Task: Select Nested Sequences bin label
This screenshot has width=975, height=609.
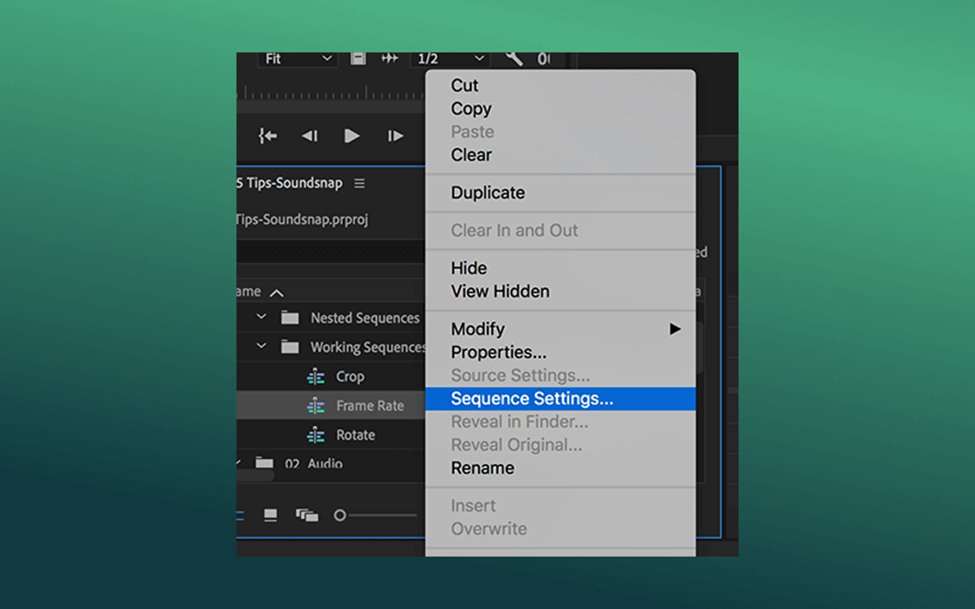Action: 365,318
